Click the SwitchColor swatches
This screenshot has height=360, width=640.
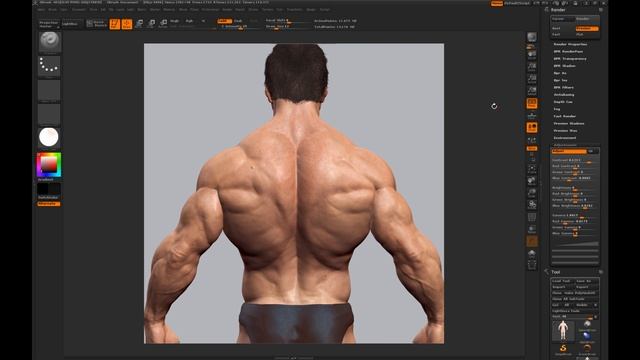49,189
